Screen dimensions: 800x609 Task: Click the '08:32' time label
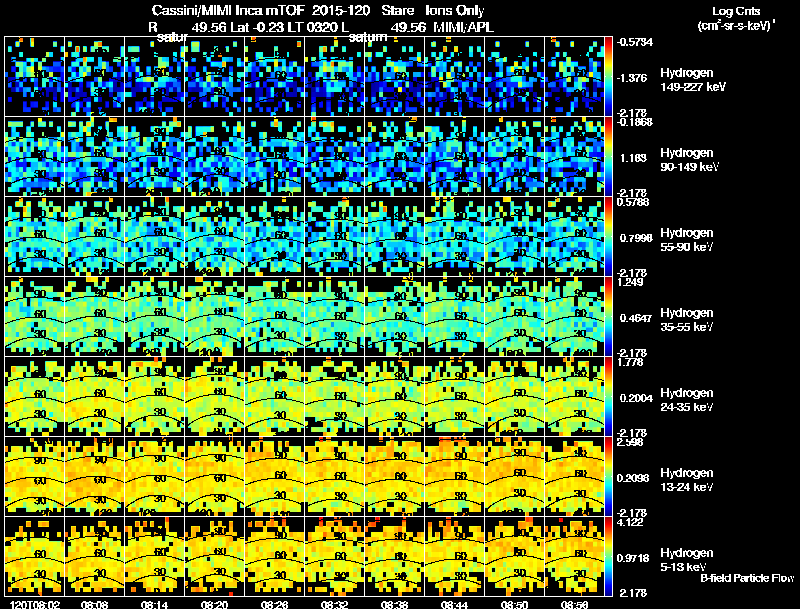[x=335, y=604]
